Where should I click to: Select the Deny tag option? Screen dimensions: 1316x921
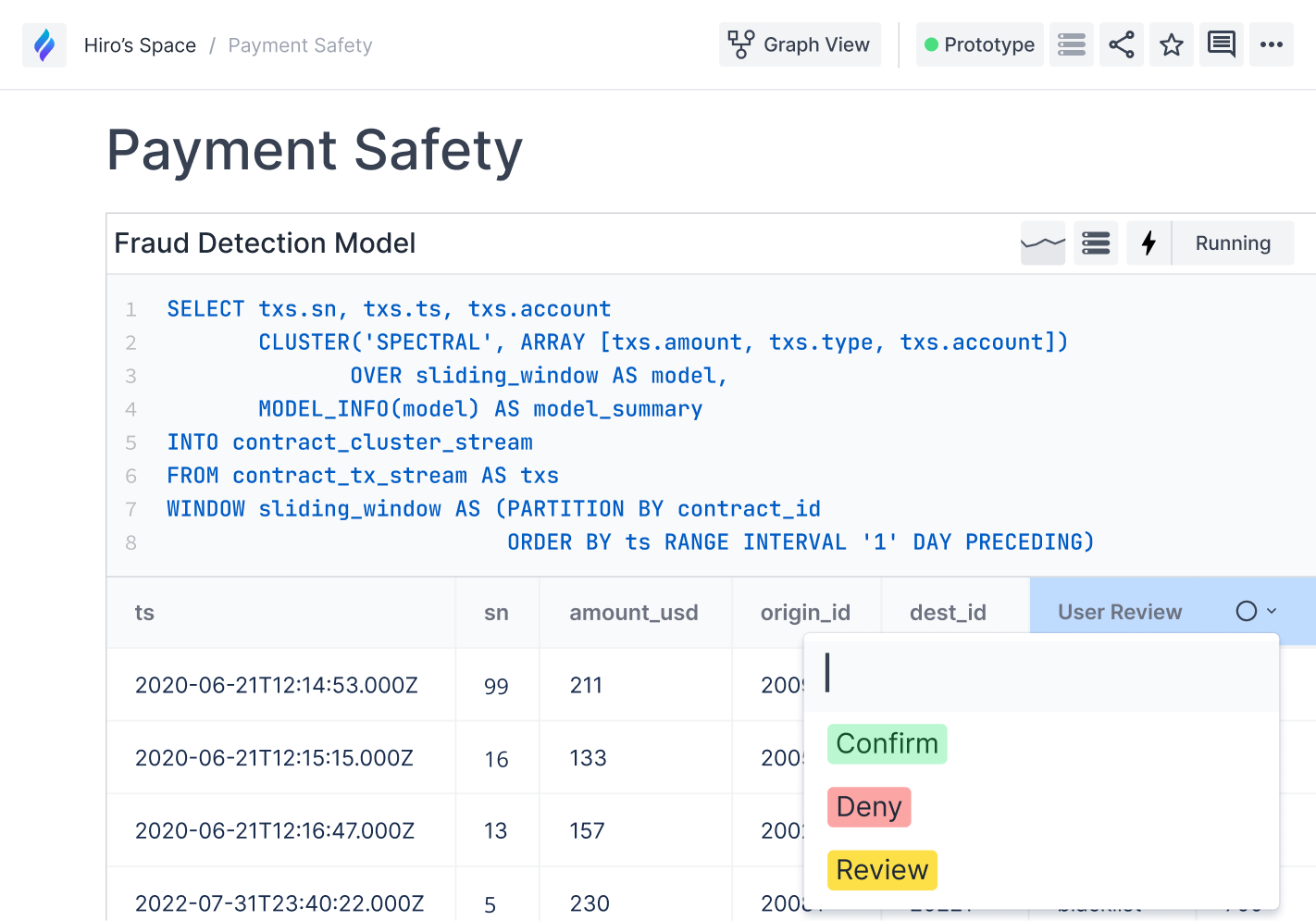point(869,806)
